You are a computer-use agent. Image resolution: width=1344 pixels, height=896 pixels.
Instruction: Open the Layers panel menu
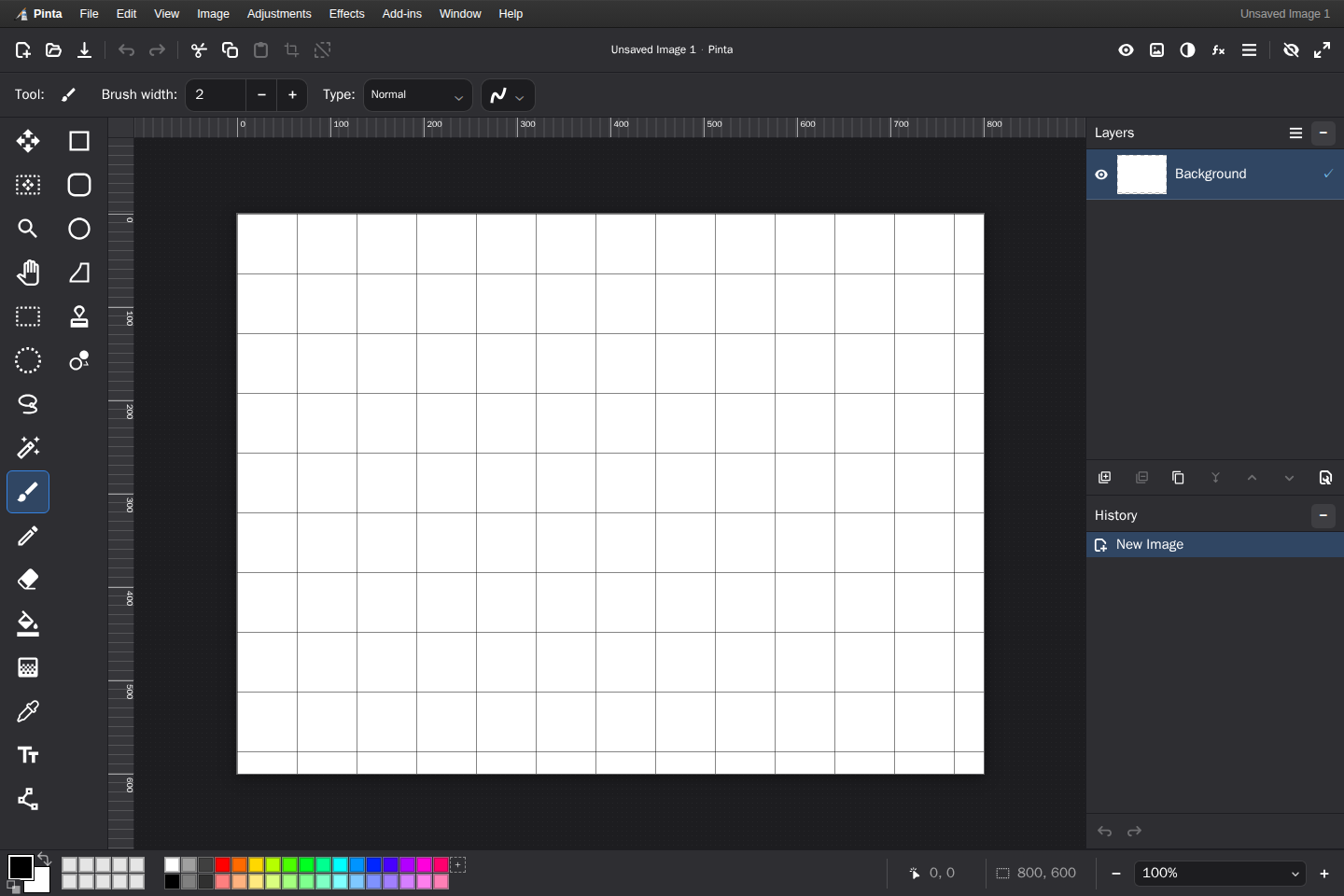coord(1295,133)
